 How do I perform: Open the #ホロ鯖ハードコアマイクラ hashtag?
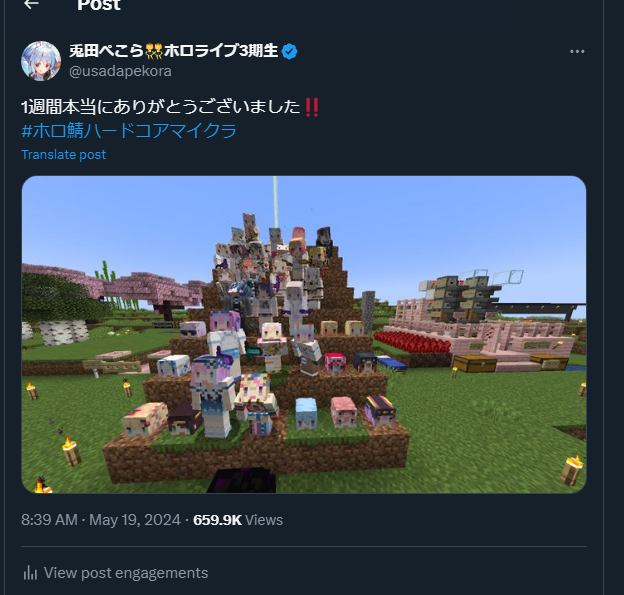(x=129, y=131)
